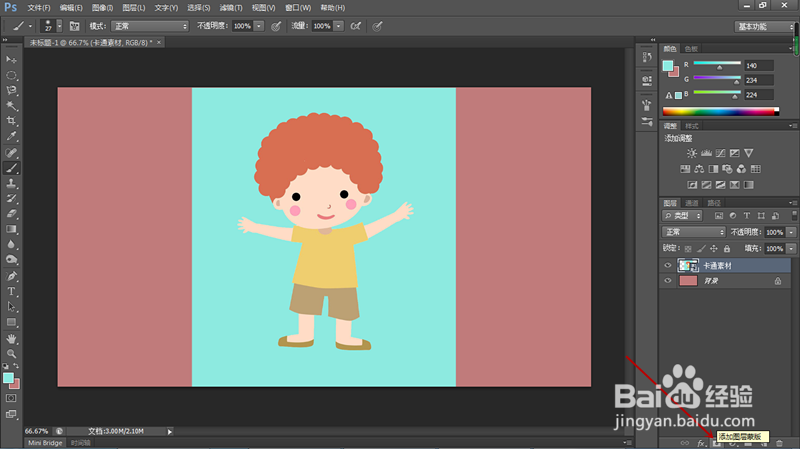The width and height of the screenshot is (800, 449).
Task: Select the Dodge tool
Action: (11, 260)
